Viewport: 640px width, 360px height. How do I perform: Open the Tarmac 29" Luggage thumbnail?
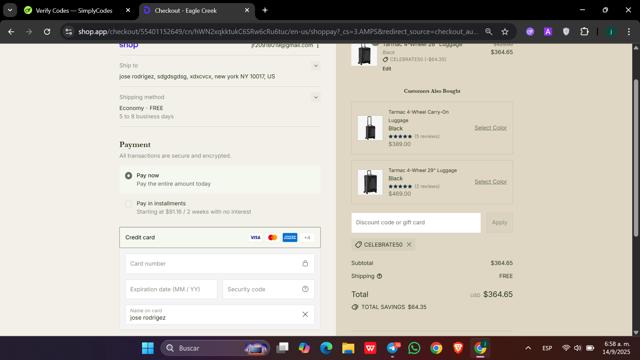(370, 182)
